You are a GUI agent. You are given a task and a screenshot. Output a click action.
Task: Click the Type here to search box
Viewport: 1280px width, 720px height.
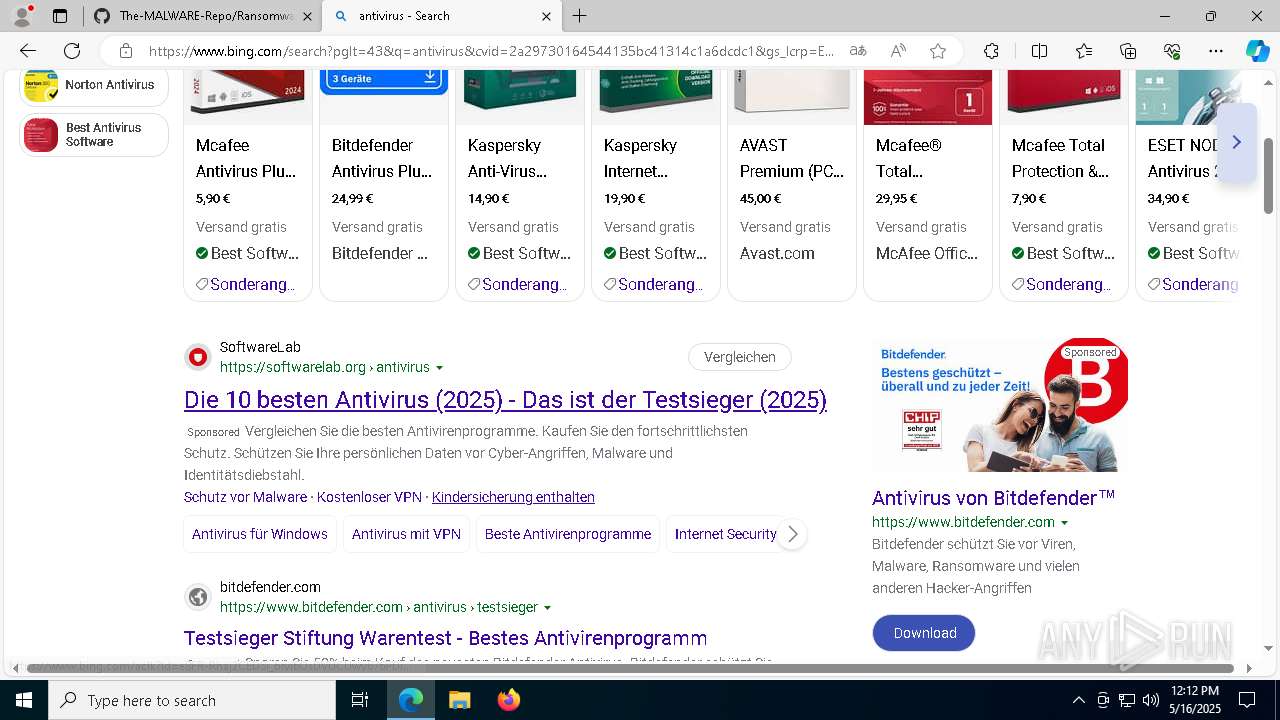click(192, 700)
